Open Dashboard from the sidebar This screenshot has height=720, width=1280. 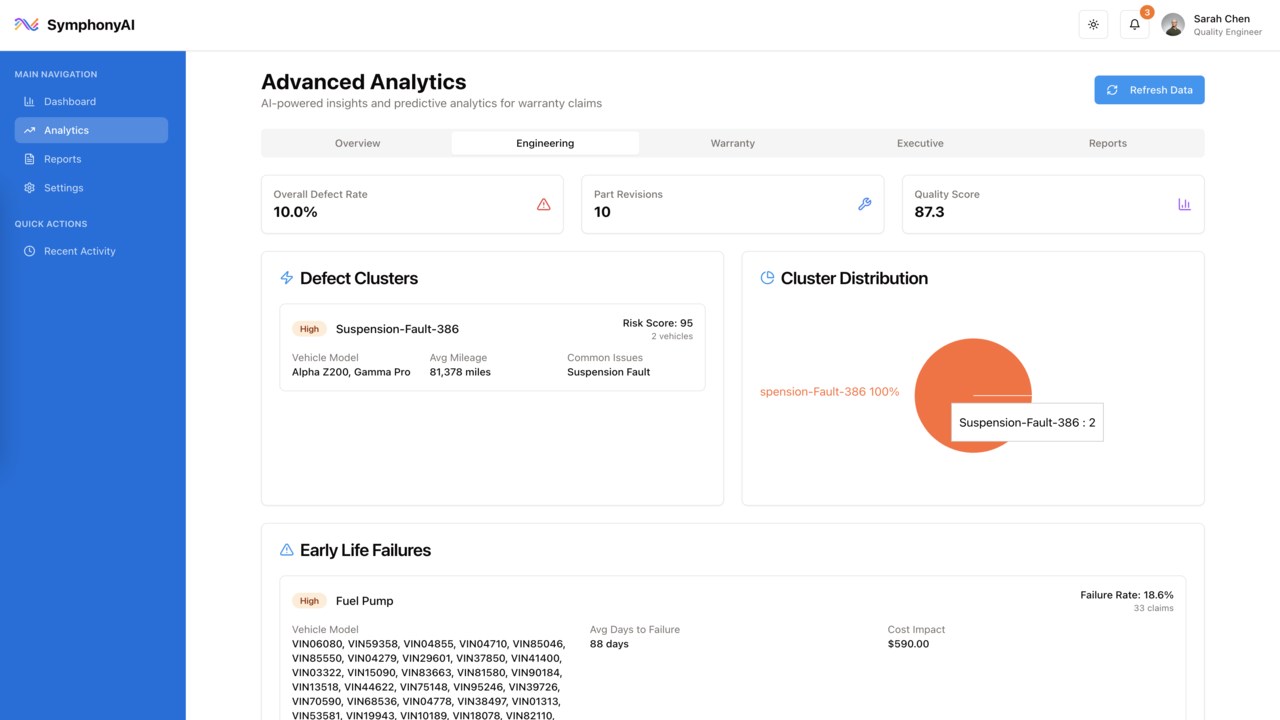69,101
